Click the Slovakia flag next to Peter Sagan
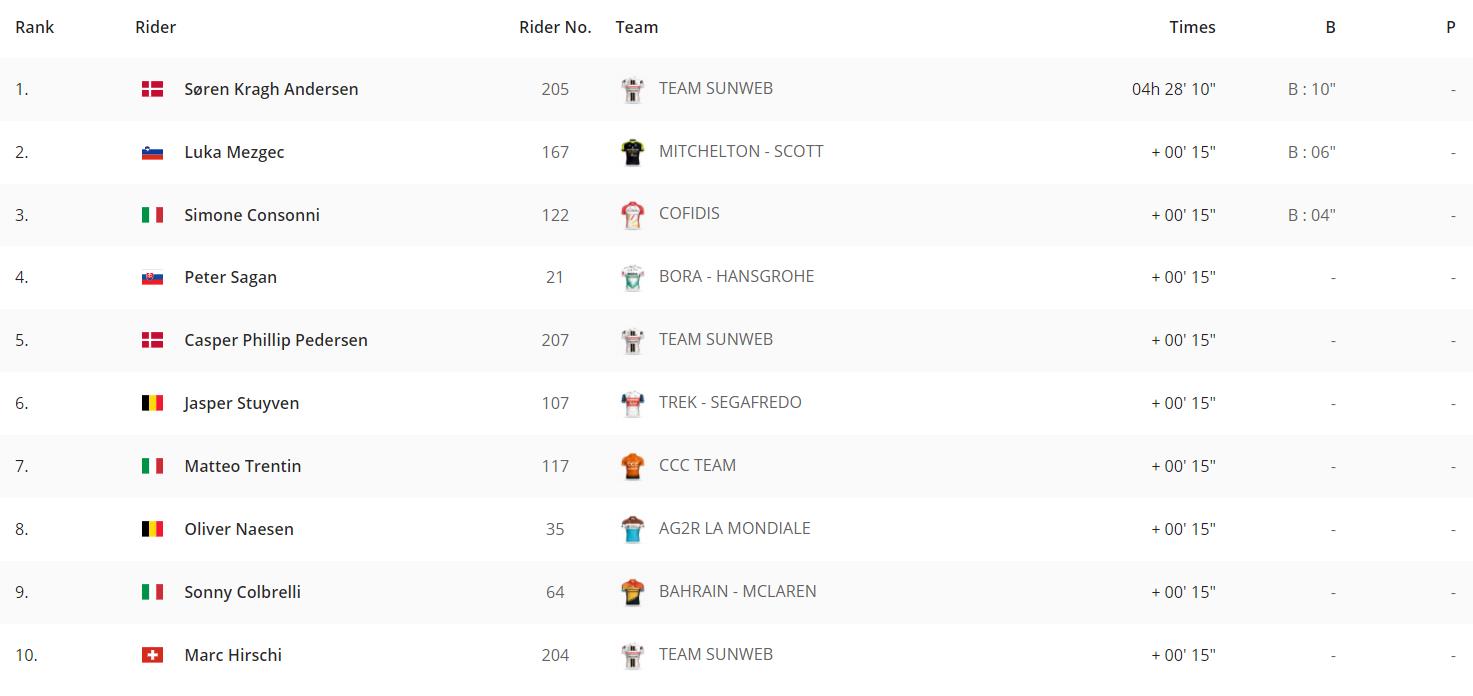1473x696 pixels. (x=152, y=277)
